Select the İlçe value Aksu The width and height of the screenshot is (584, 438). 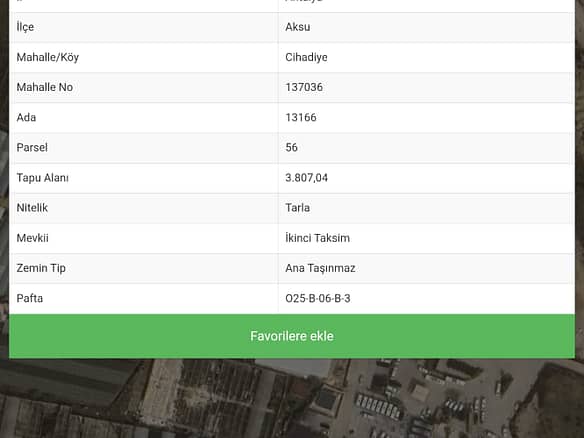[298, 27]
